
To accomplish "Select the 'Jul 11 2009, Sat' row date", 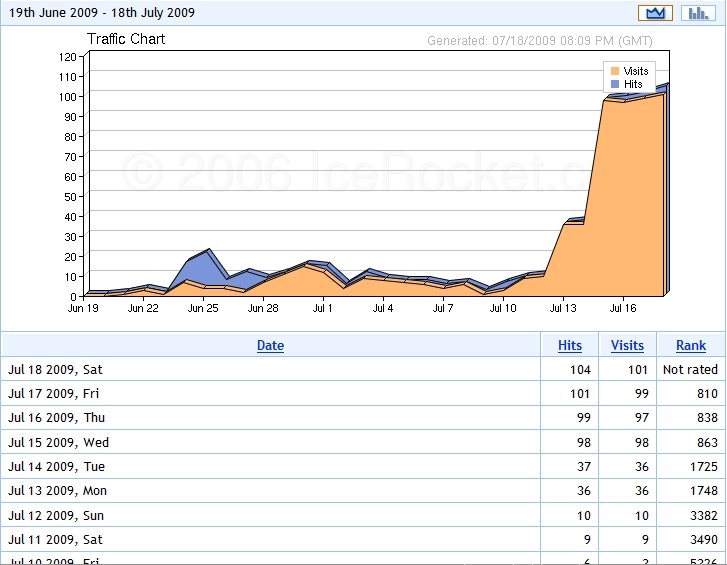I will 55,540.
